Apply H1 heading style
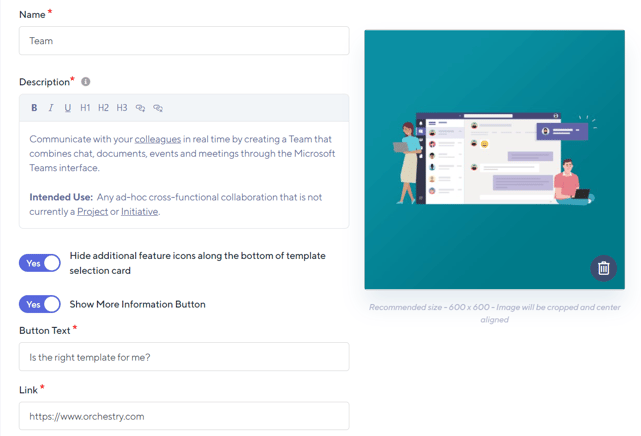 (85, 108)
